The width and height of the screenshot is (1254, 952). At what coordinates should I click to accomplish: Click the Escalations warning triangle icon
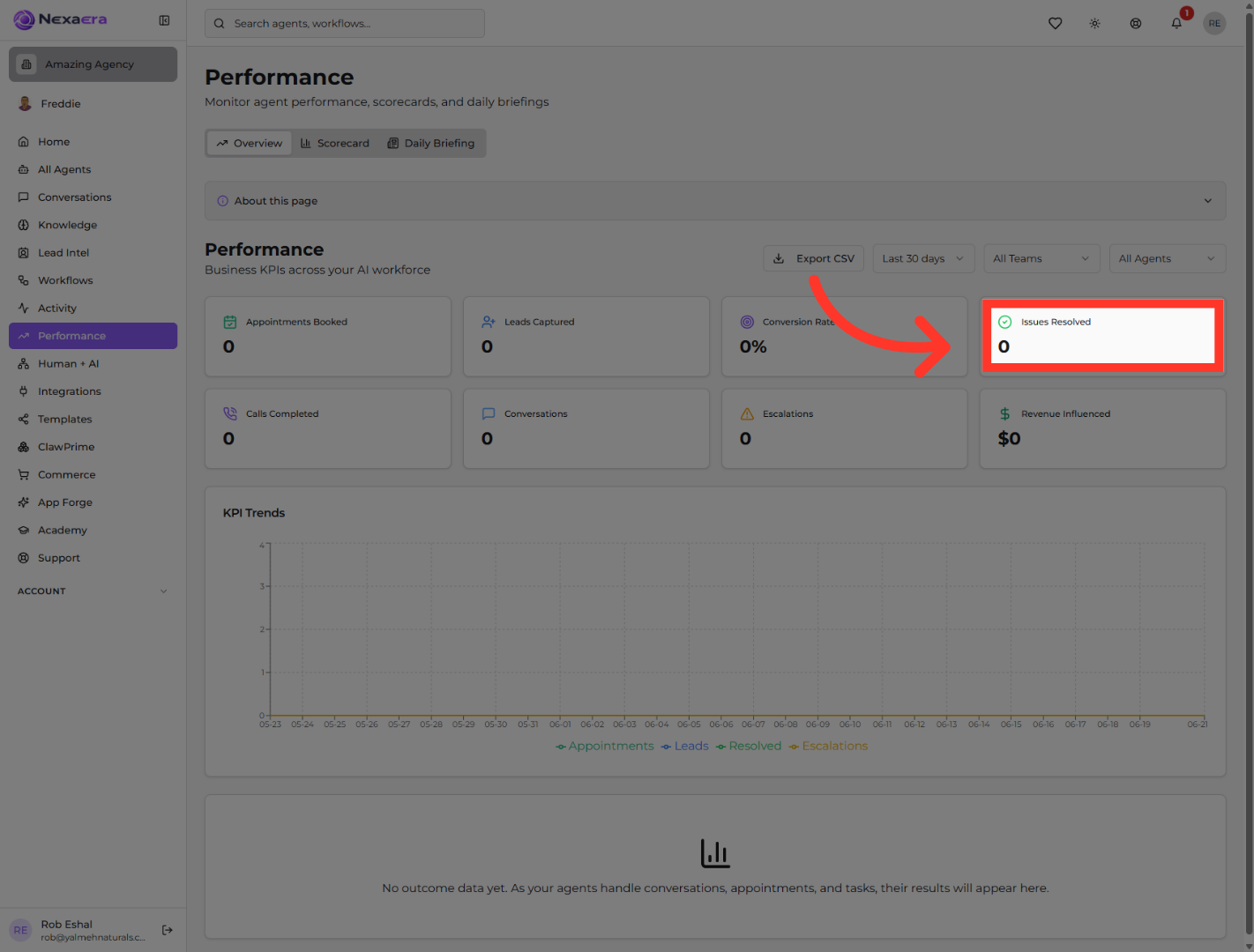pyautogui.click(x=747, y=414)
